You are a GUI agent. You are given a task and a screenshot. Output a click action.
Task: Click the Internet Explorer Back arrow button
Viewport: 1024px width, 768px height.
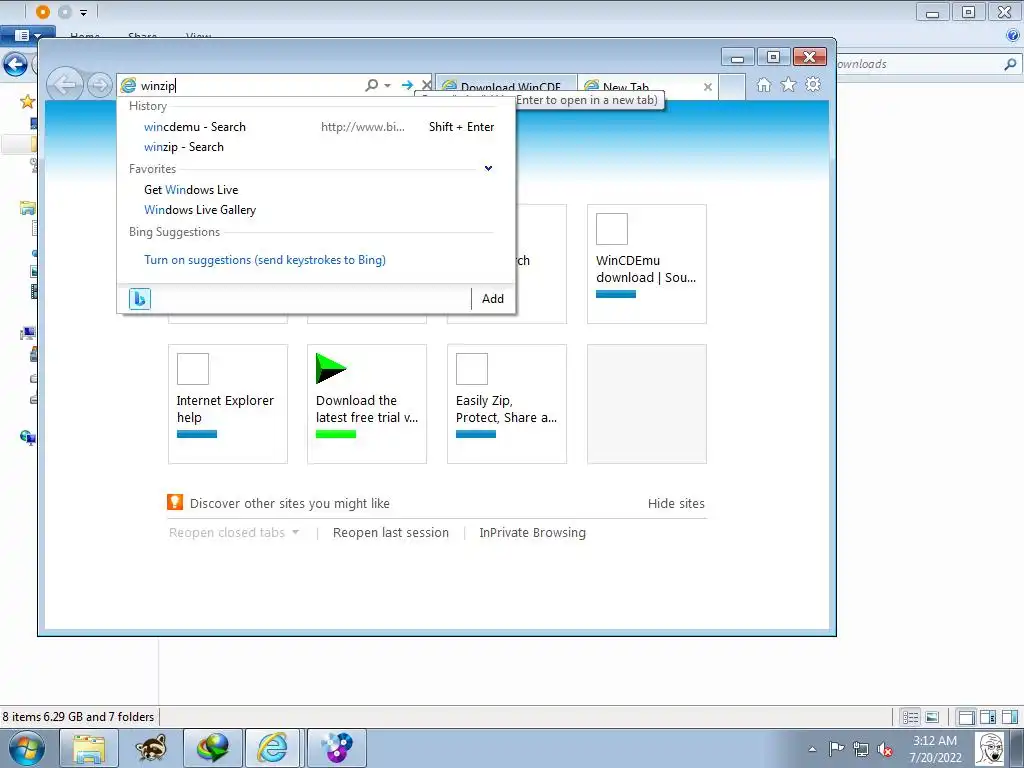(65, 85)
